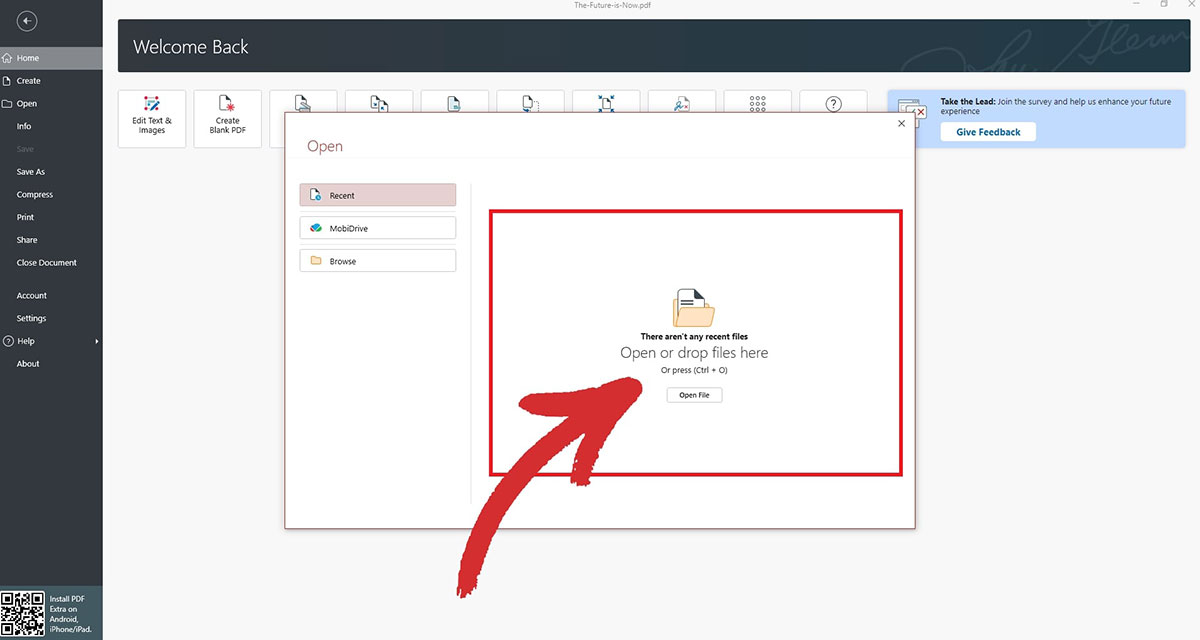
Task: Select the Edit Text & Images tool
Action: (151, 117)
